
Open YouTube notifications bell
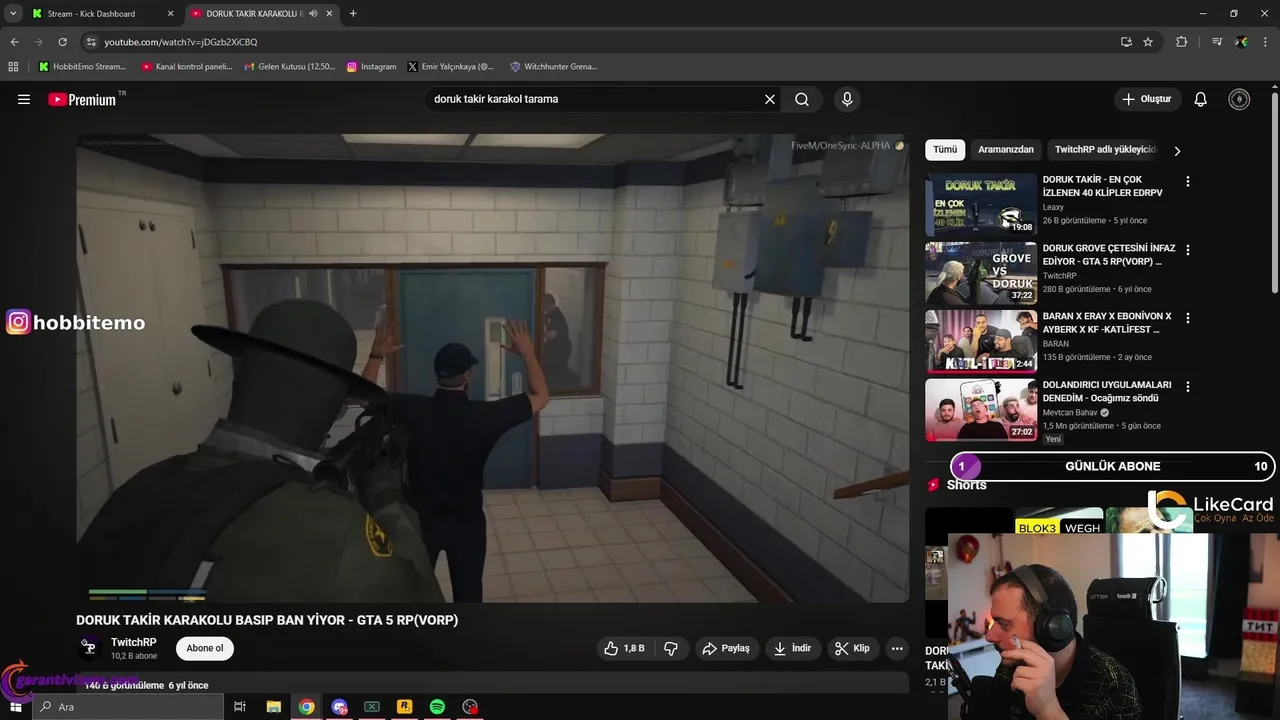point(1201,99)
